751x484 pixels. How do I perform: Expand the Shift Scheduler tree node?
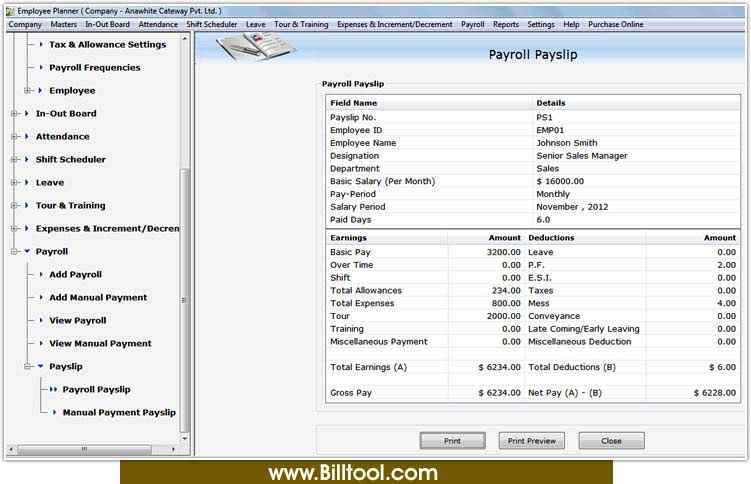[x=14, y=159]
